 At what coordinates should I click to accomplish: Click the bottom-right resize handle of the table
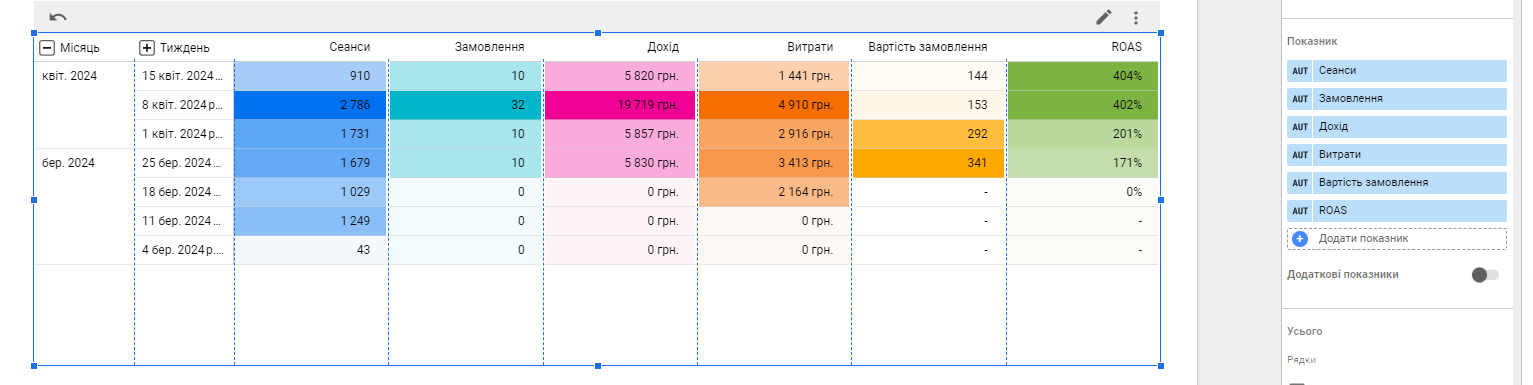click(1161, 366)
